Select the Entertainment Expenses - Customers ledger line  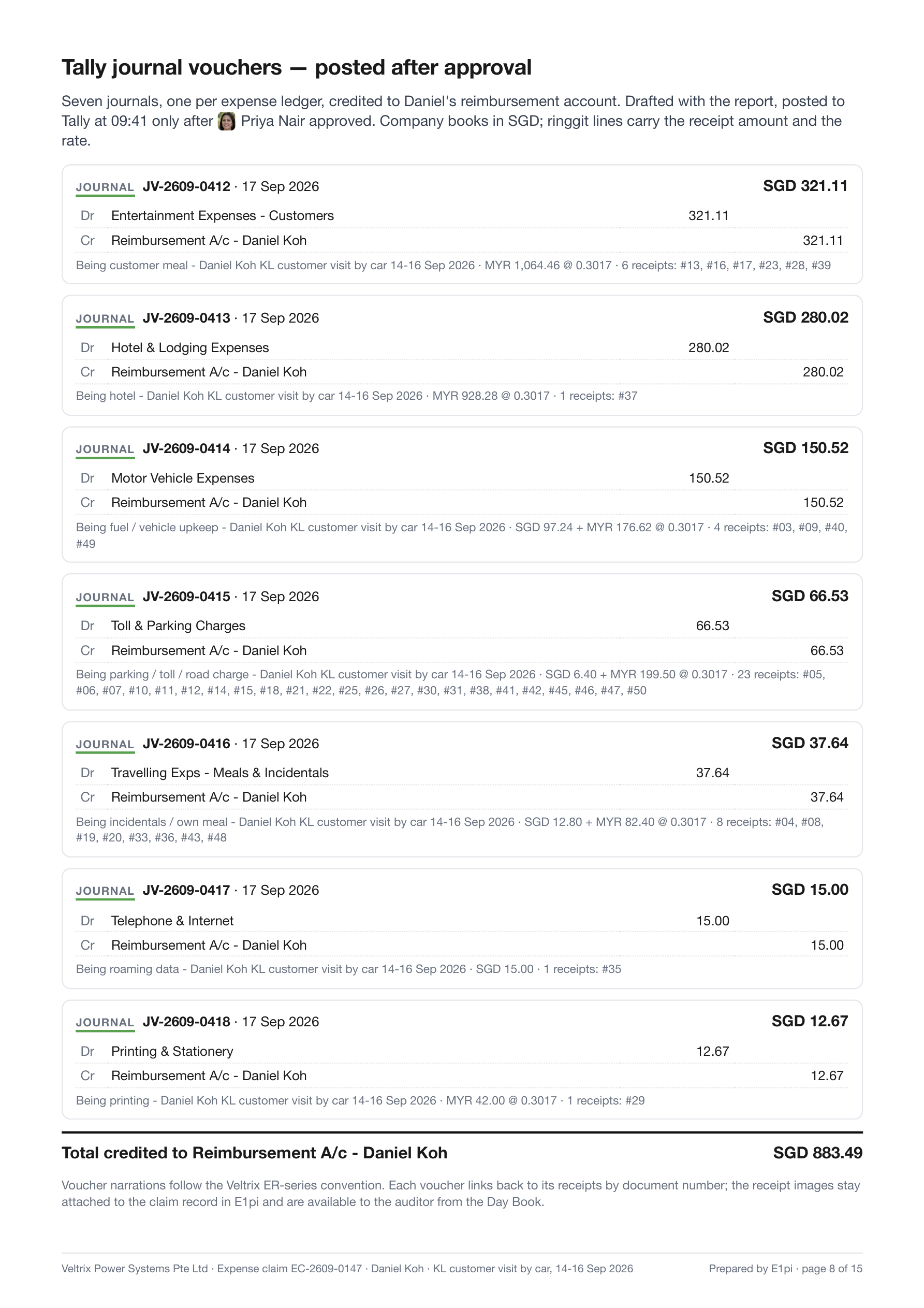point(461,216)
